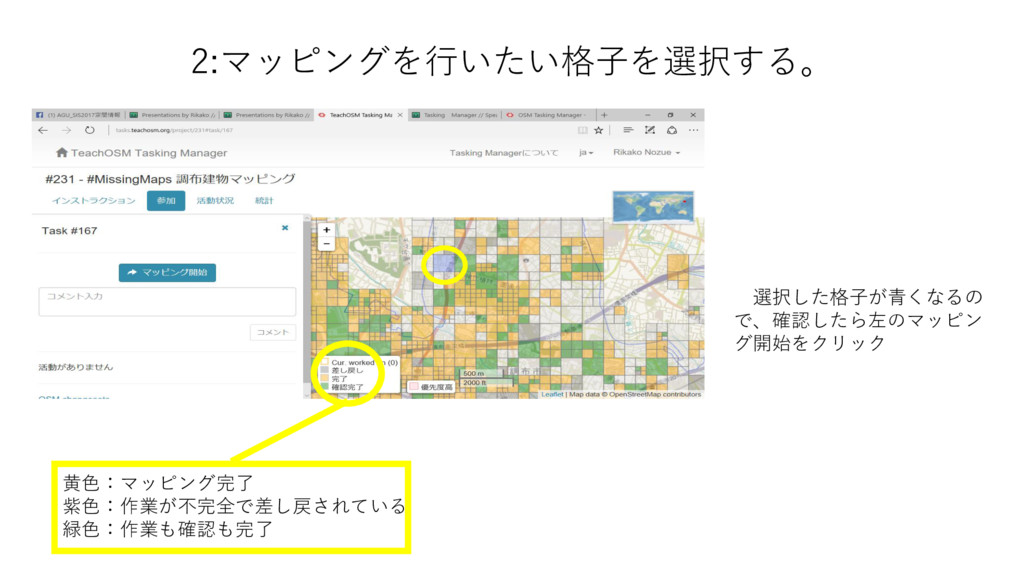
Task: Click the Task #167 heading
Action: pos(69,231)
